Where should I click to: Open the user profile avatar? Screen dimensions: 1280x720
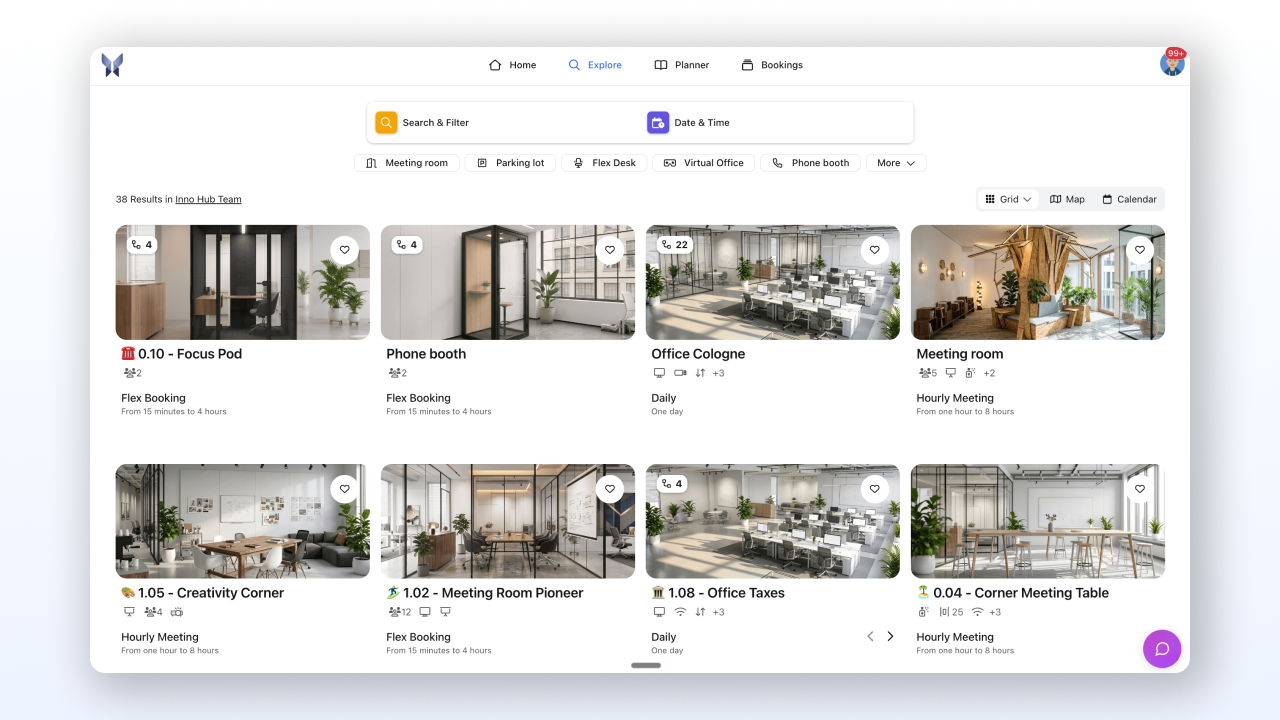click(1172, 64)
